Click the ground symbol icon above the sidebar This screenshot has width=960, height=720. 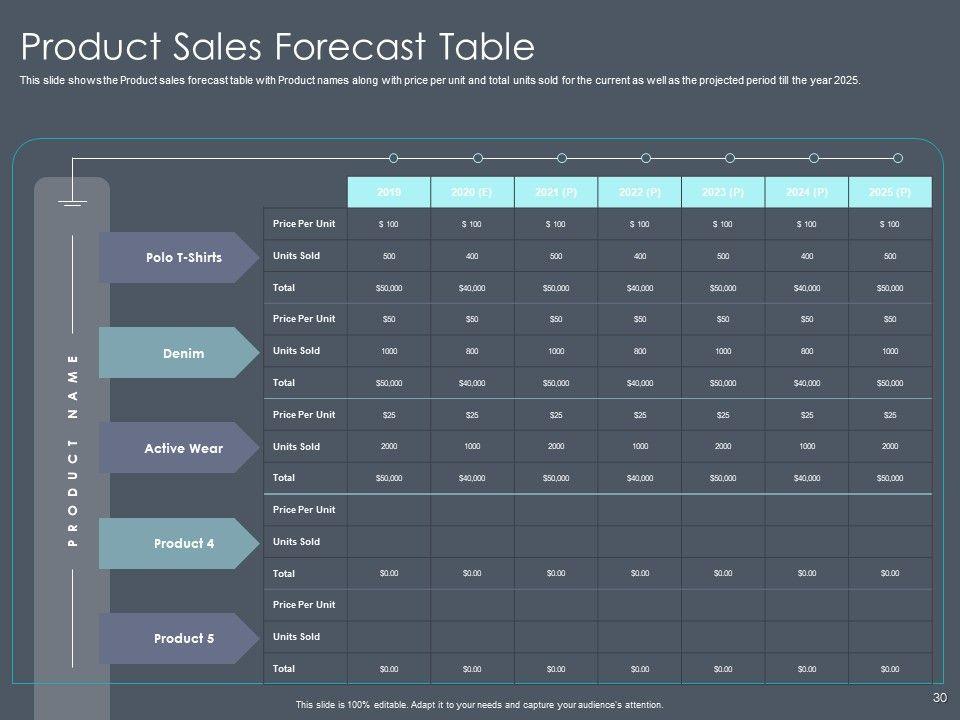(x=72, y=203)
